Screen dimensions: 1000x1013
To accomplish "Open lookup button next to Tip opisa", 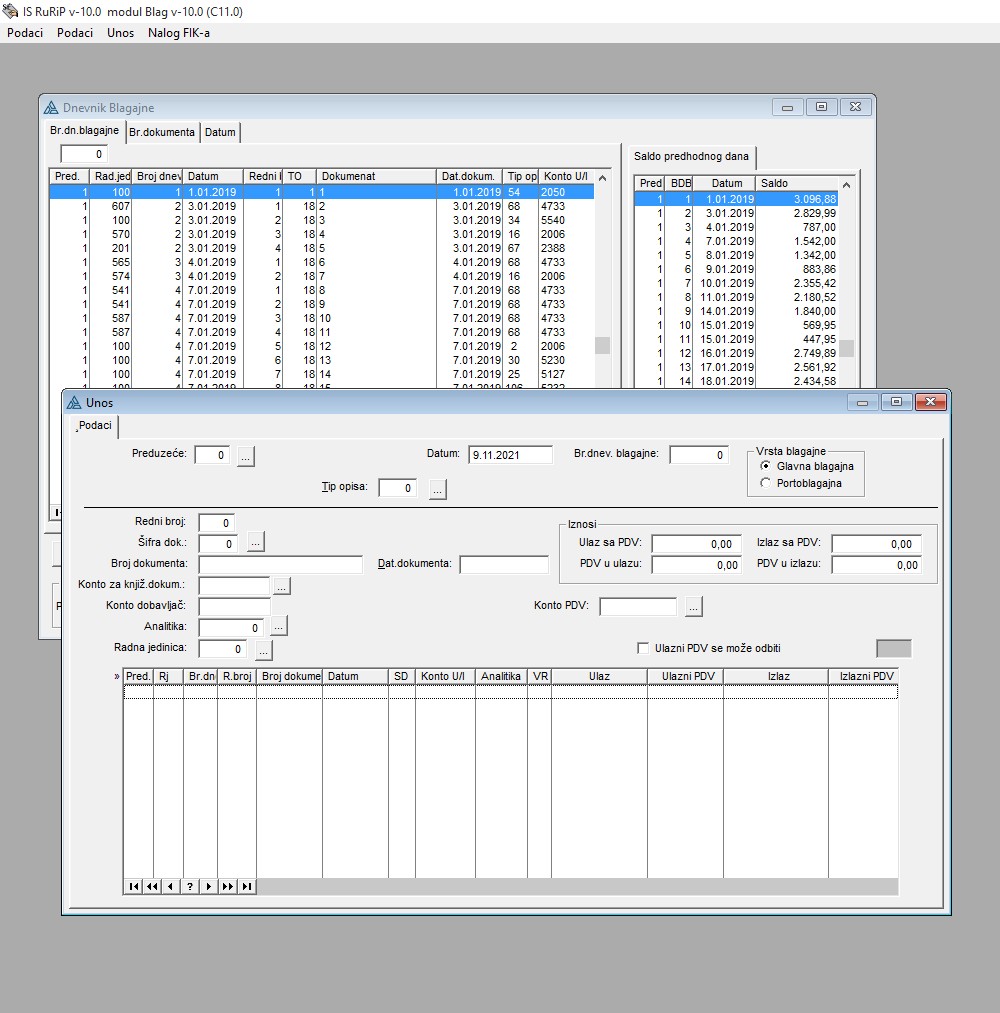I will point(438,489).
